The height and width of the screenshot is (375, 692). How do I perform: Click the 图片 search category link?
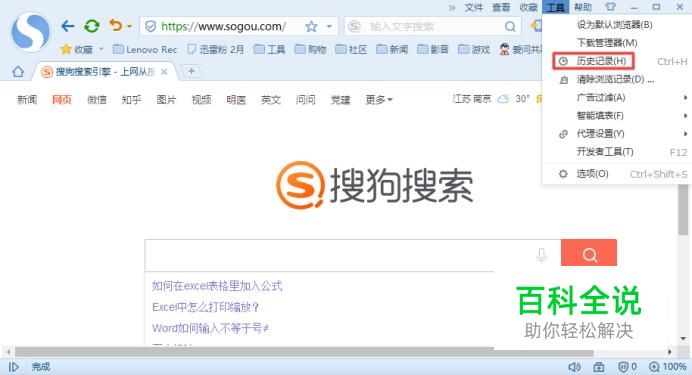point(166,100)
